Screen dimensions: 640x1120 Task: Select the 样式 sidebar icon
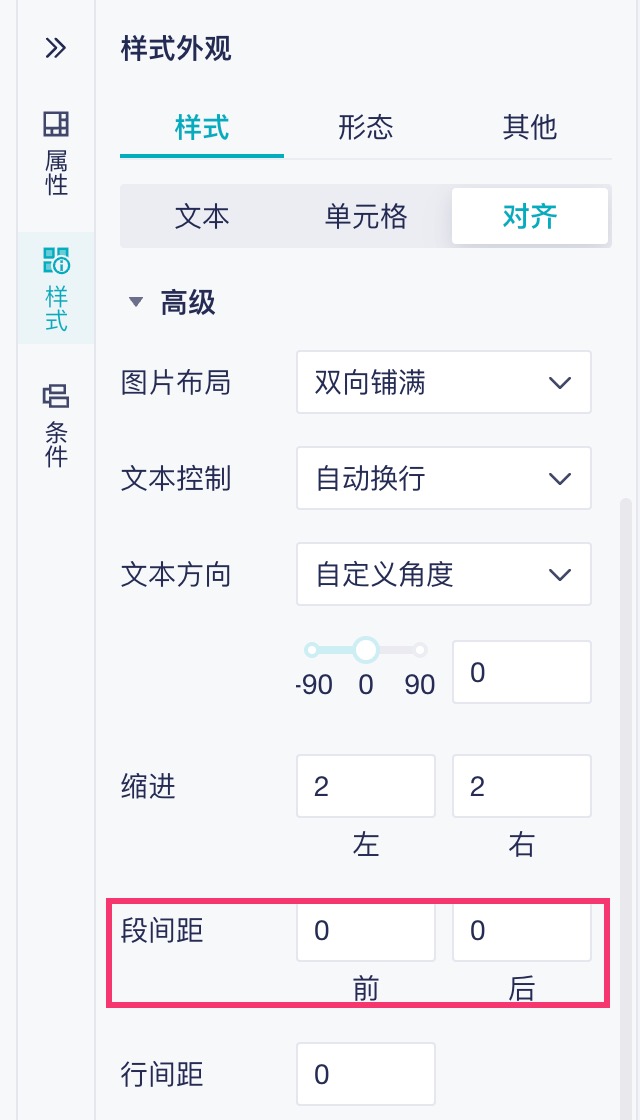(56, 289)
